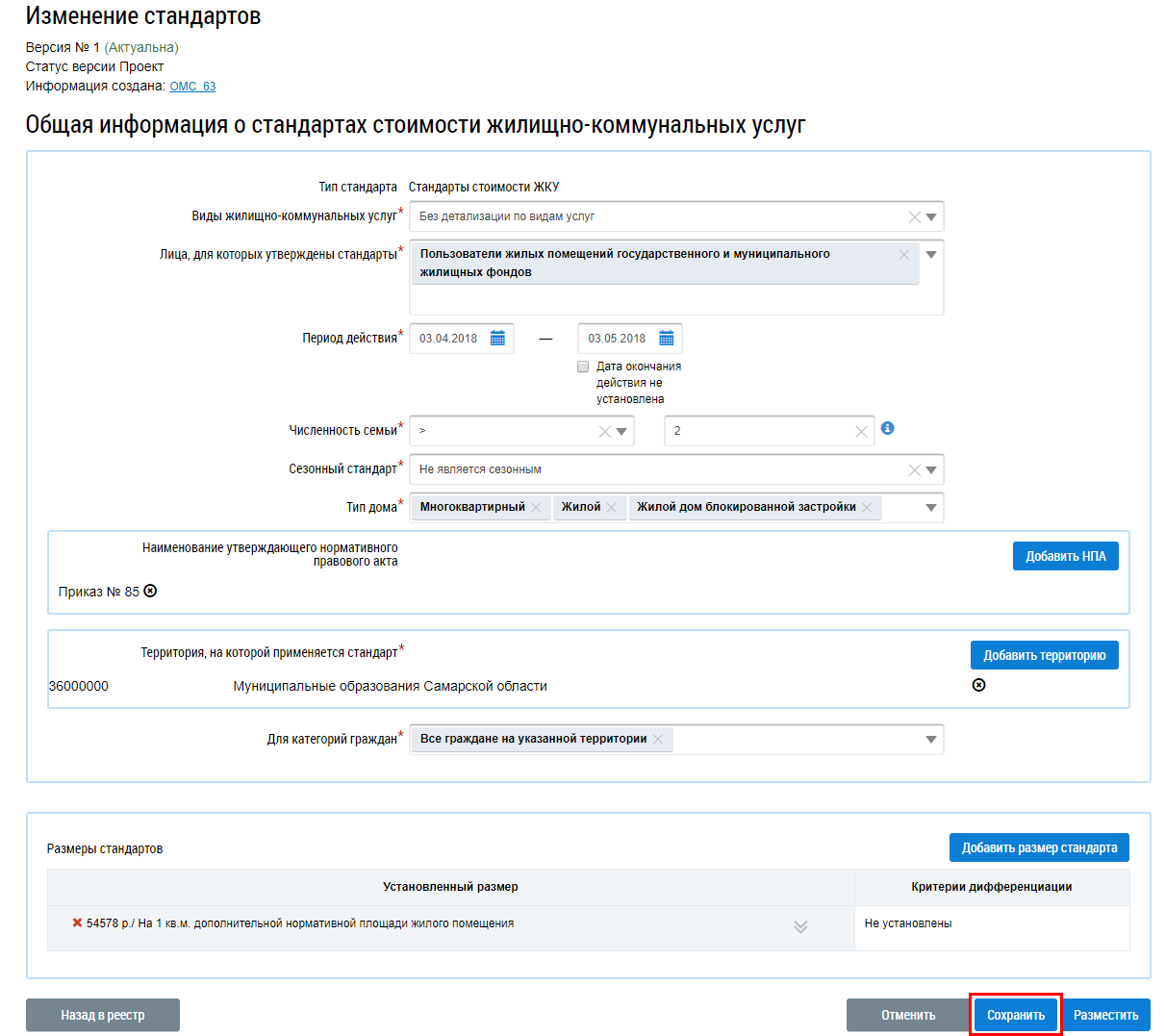Remove the Самарской области territory row

978,685
